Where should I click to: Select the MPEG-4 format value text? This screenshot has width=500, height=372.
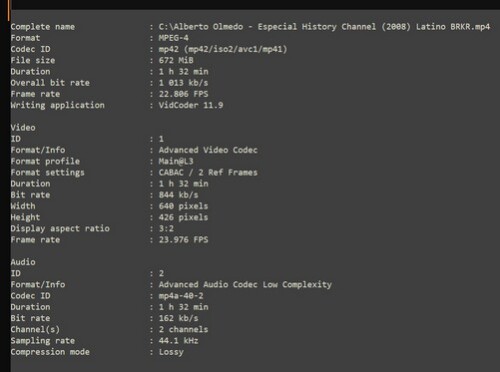pyautogui.click(x=173, y=38)
